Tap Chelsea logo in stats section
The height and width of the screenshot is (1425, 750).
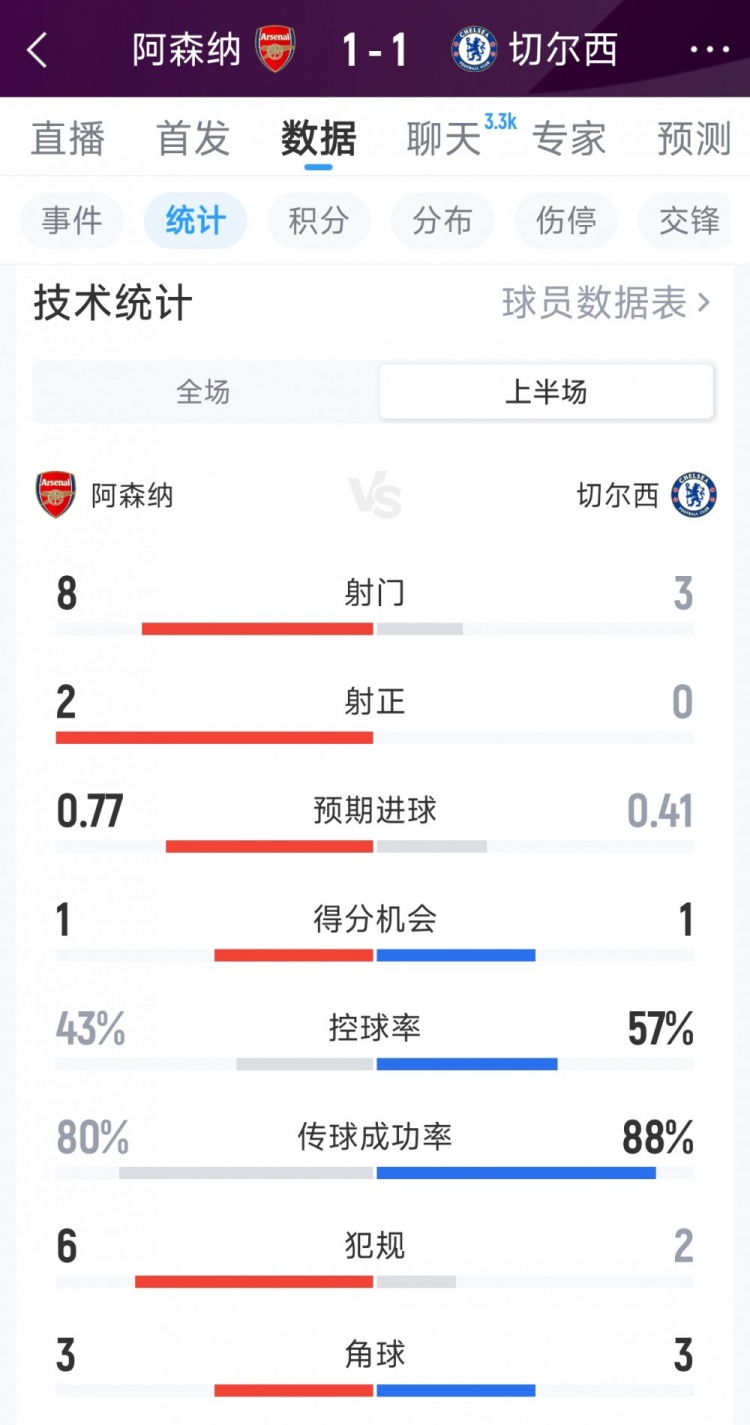[x=694, y=495]
